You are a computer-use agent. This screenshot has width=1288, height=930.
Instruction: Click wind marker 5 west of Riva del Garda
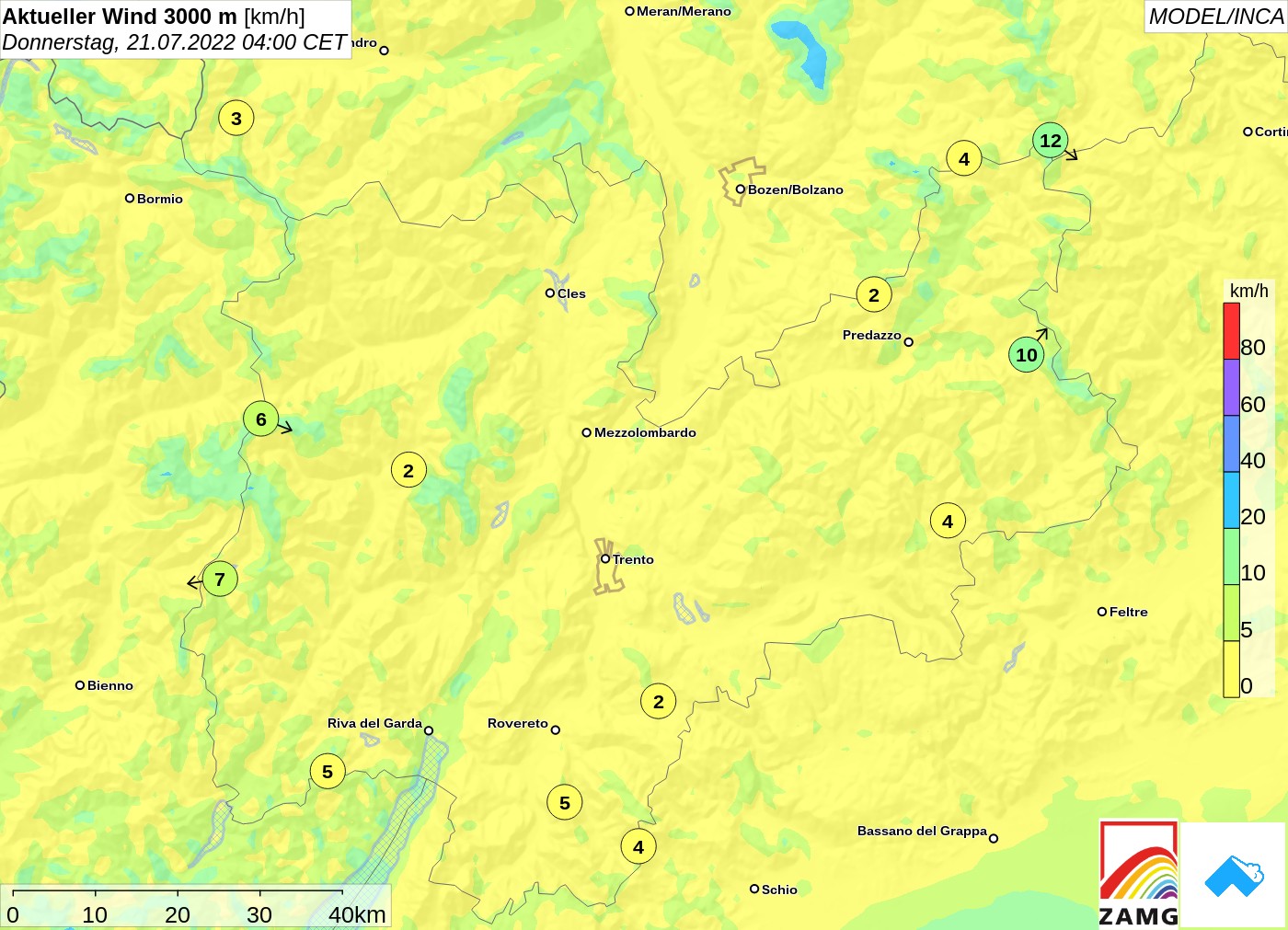coord(328,772)
